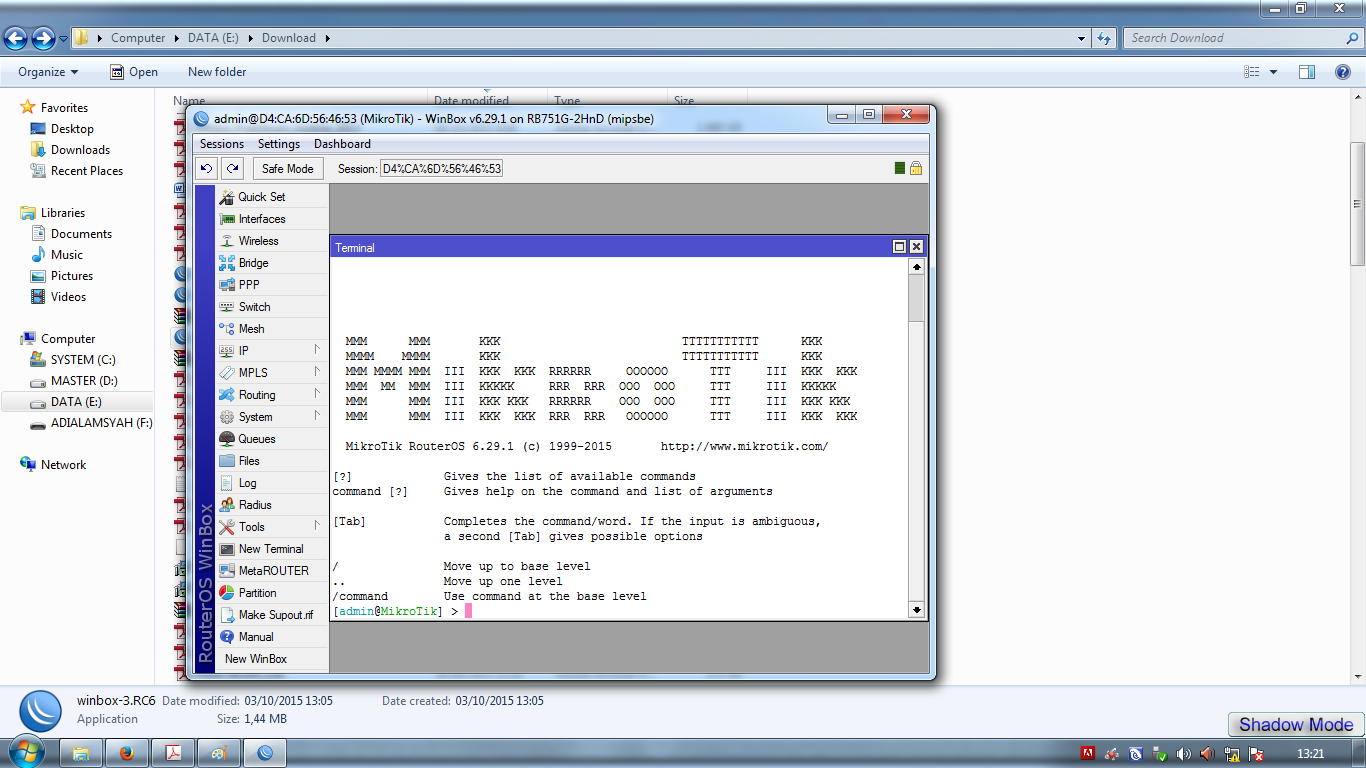Open the change-view dropdown arrow
The width and height of the screenshot is (1366, 768).
(1273, 72)
